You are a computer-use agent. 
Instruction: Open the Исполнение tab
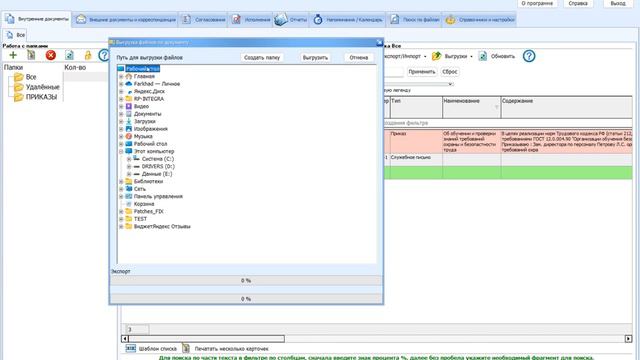pyautogui.click(x=251, y=19)
